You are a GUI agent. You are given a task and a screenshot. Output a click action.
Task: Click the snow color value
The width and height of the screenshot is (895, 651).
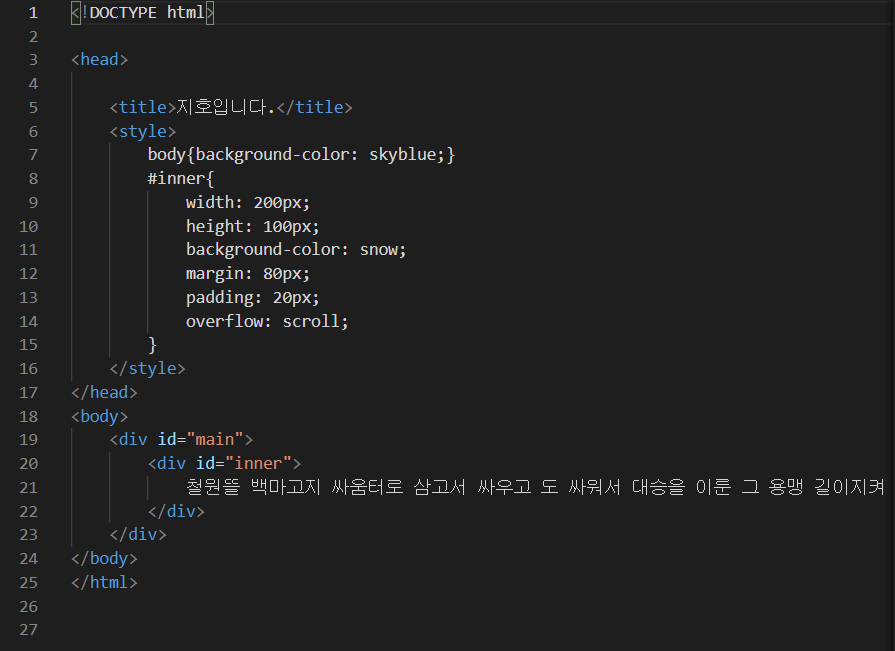tap(378, 250)
